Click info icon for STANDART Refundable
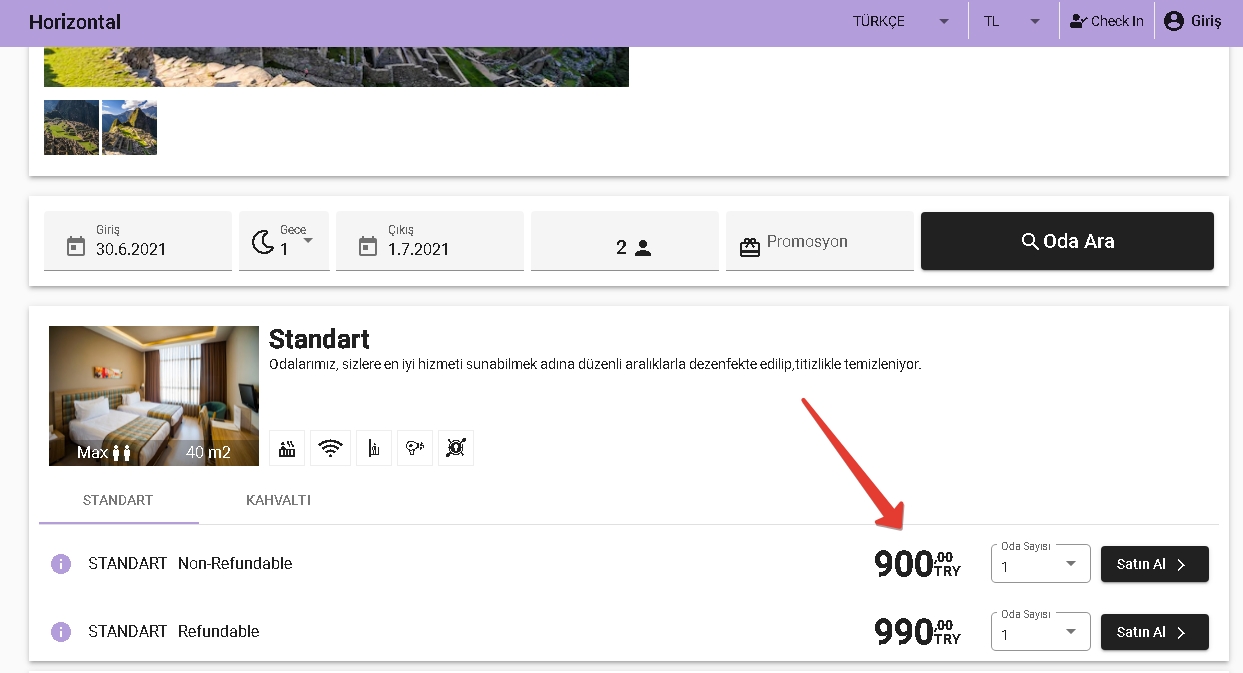1243x673 pixels. point(61,632)
